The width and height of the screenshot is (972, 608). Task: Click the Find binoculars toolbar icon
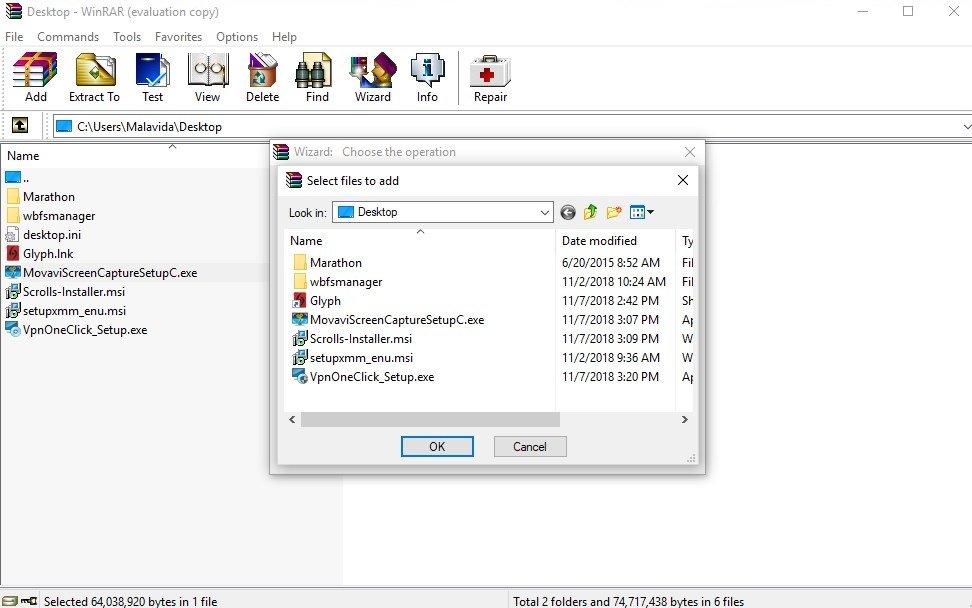pos(314,69)
